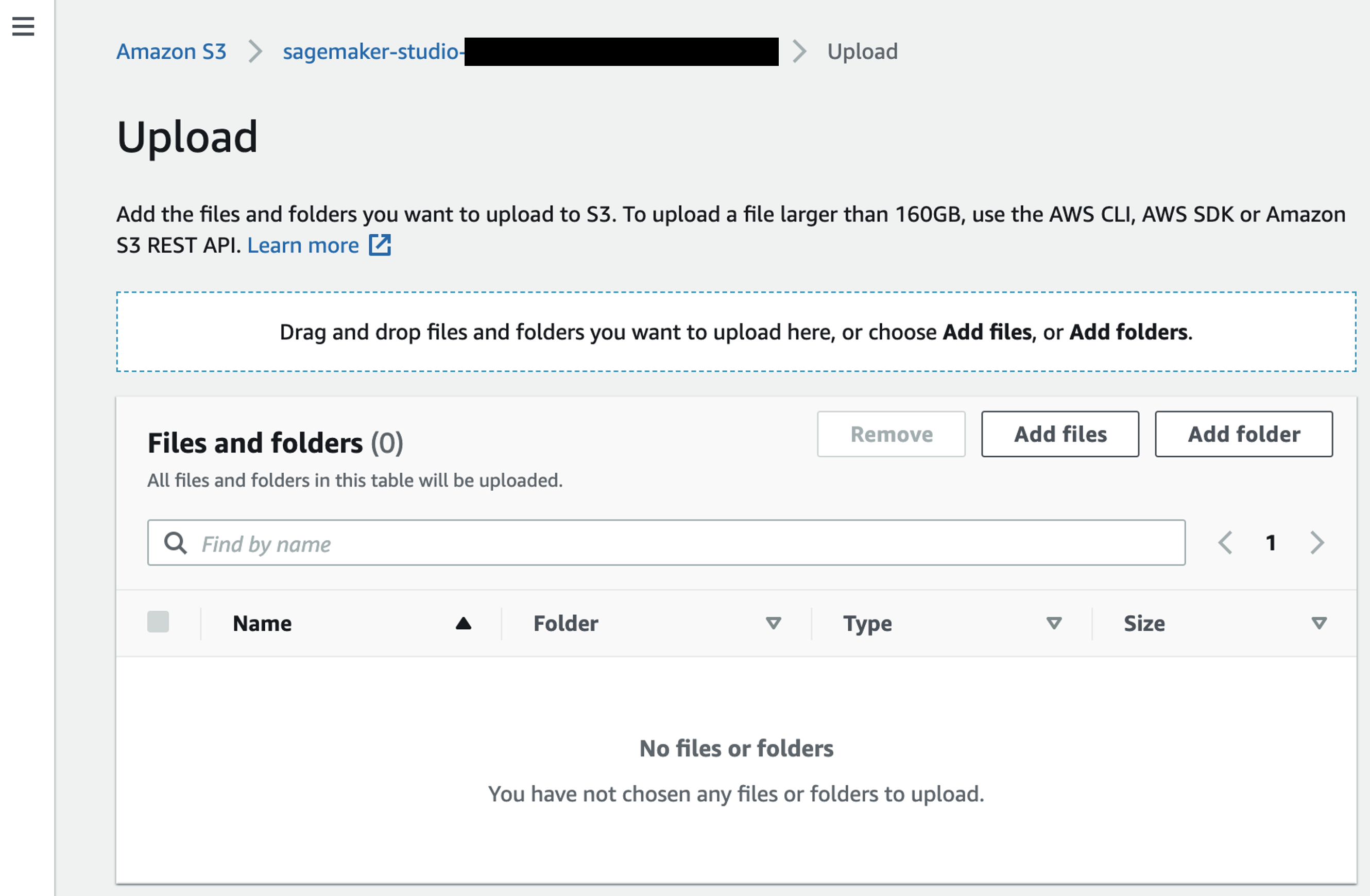The width and height of the screenshot is (1370, 896).
Task: Click the Type column header label
Action: (867, 624)
